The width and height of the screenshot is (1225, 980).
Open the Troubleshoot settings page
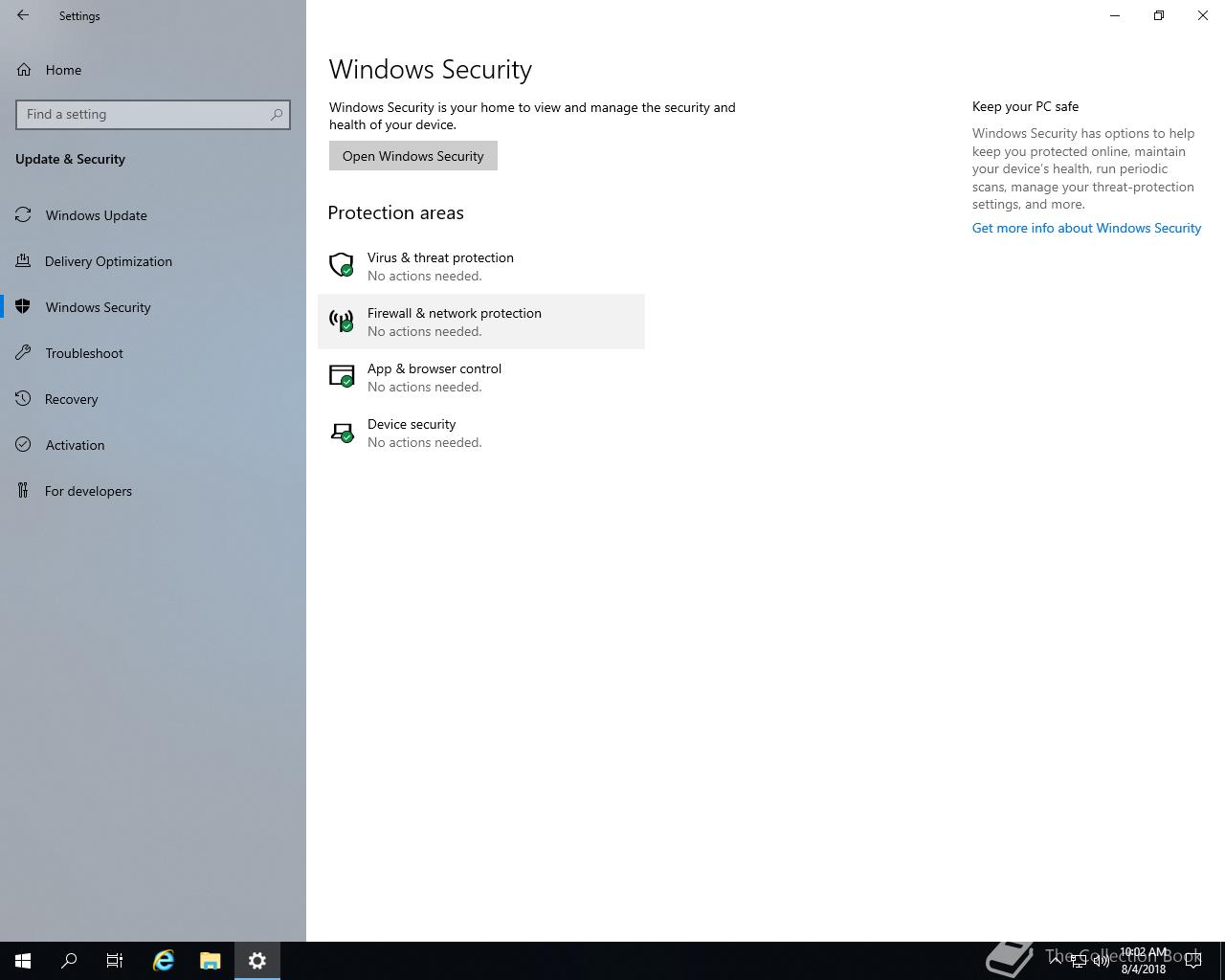click(153, 353)
